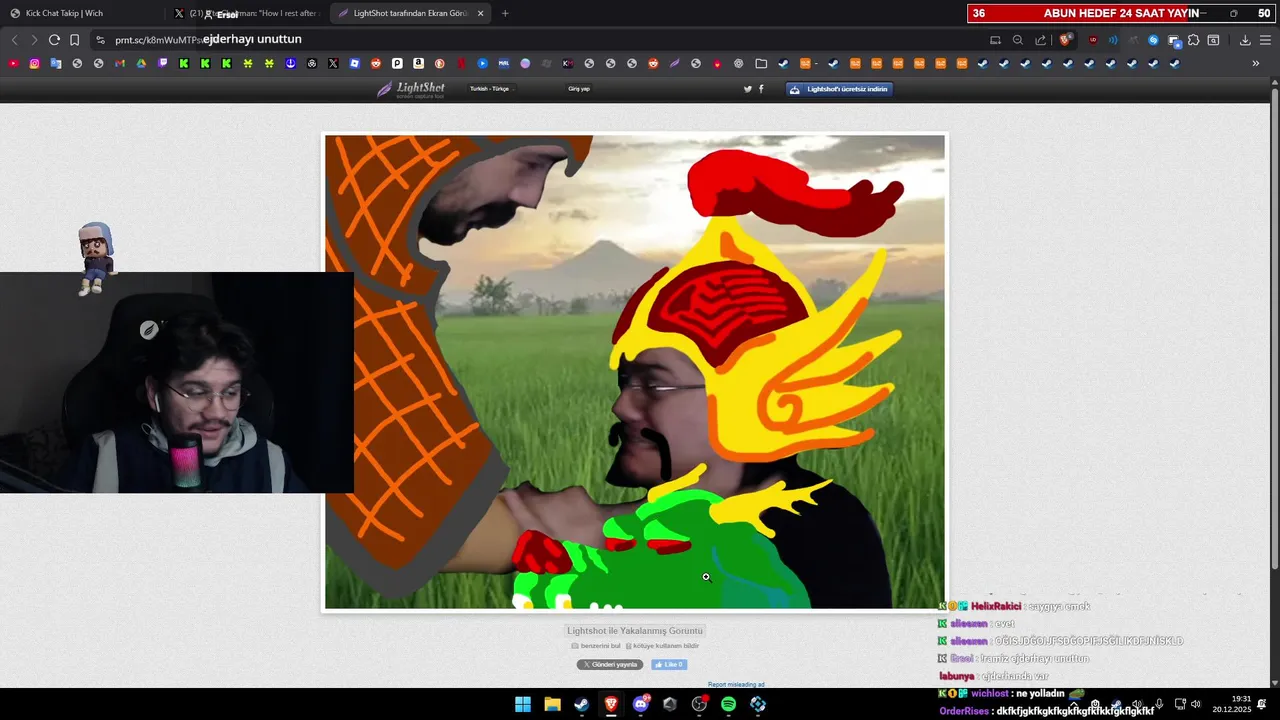Open Lightshot's Facebook icon in header
Image resolution: width=1280 pixels, height=720 pixels.
click(x=761, y=89)
